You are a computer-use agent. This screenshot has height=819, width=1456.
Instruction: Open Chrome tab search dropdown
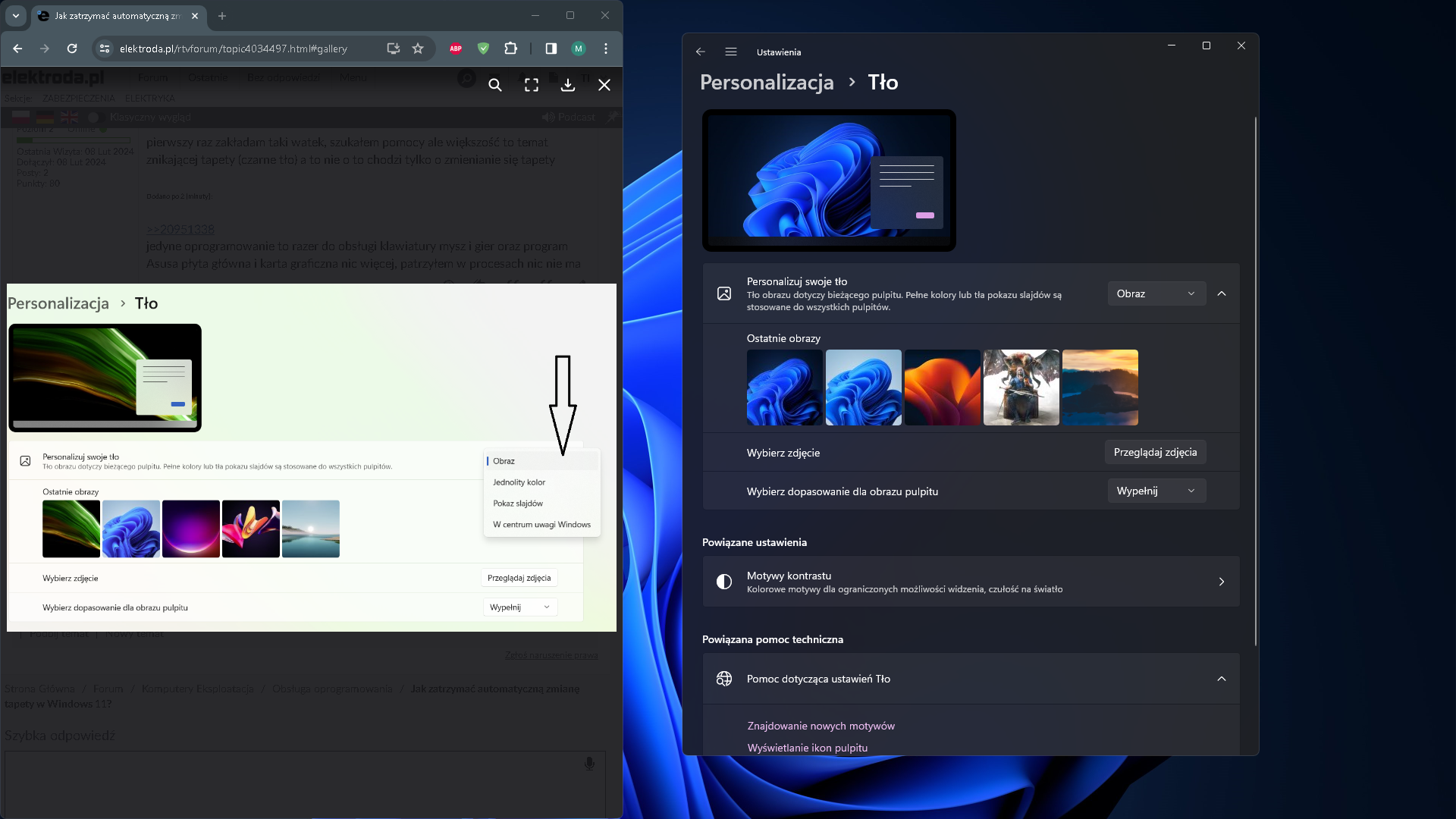click(x=16, y=16)
